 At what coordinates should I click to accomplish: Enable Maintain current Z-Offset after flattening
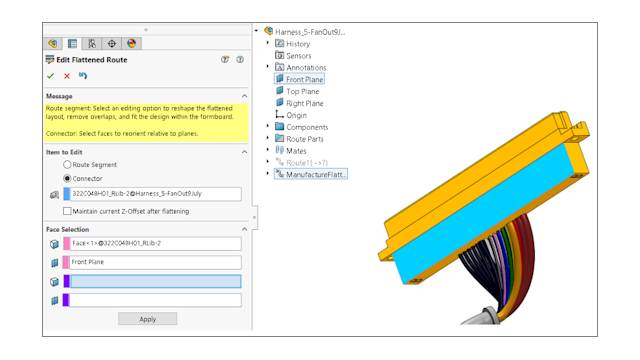pos(67,211)
